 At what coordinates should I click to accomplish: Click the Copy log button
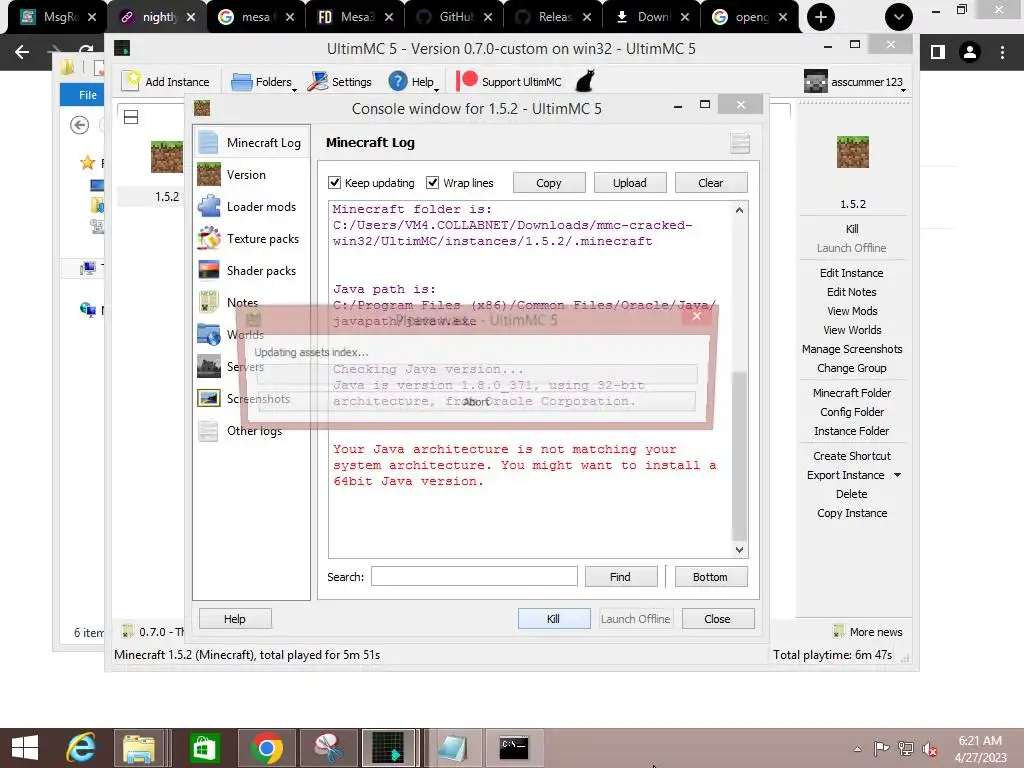click(549, 183)
